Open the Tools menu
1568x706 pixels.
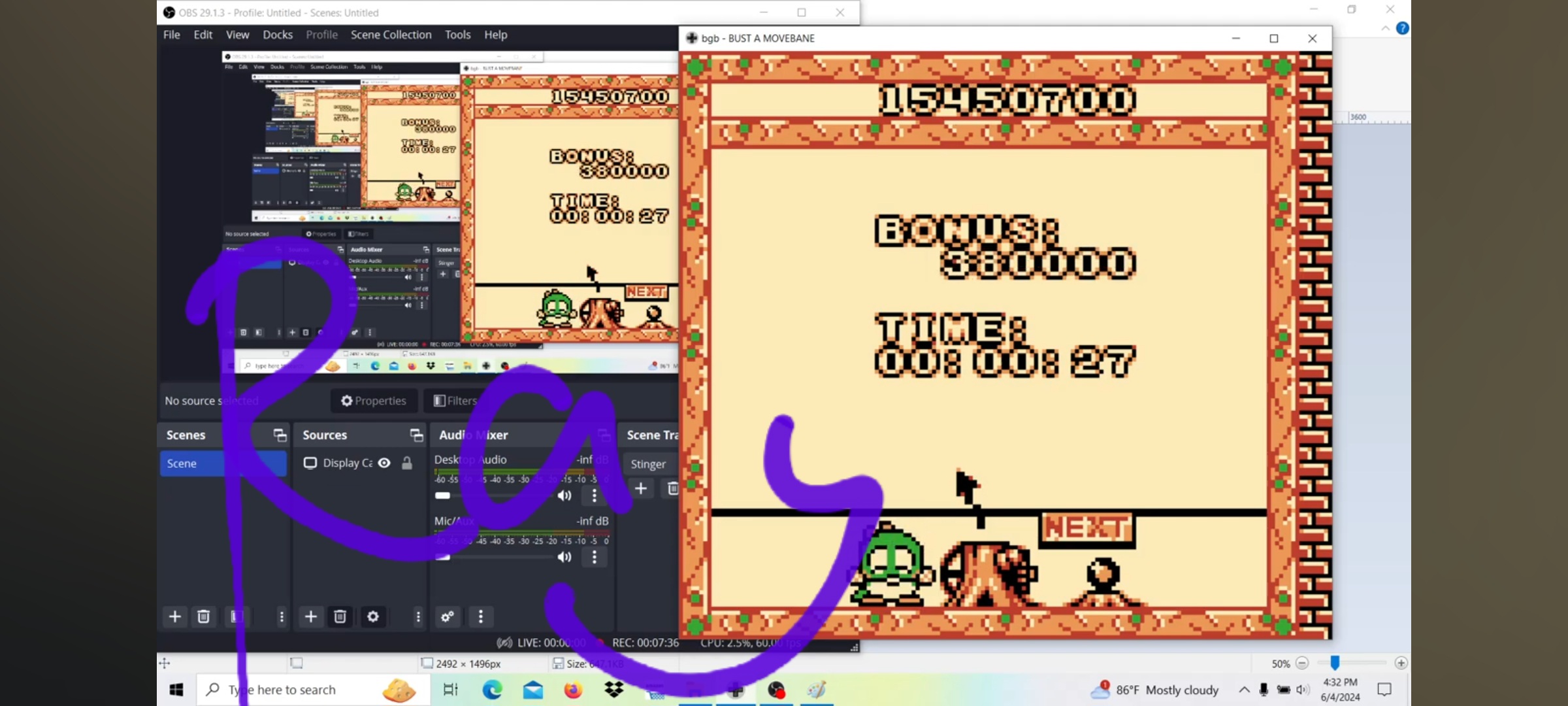(457, 35)
